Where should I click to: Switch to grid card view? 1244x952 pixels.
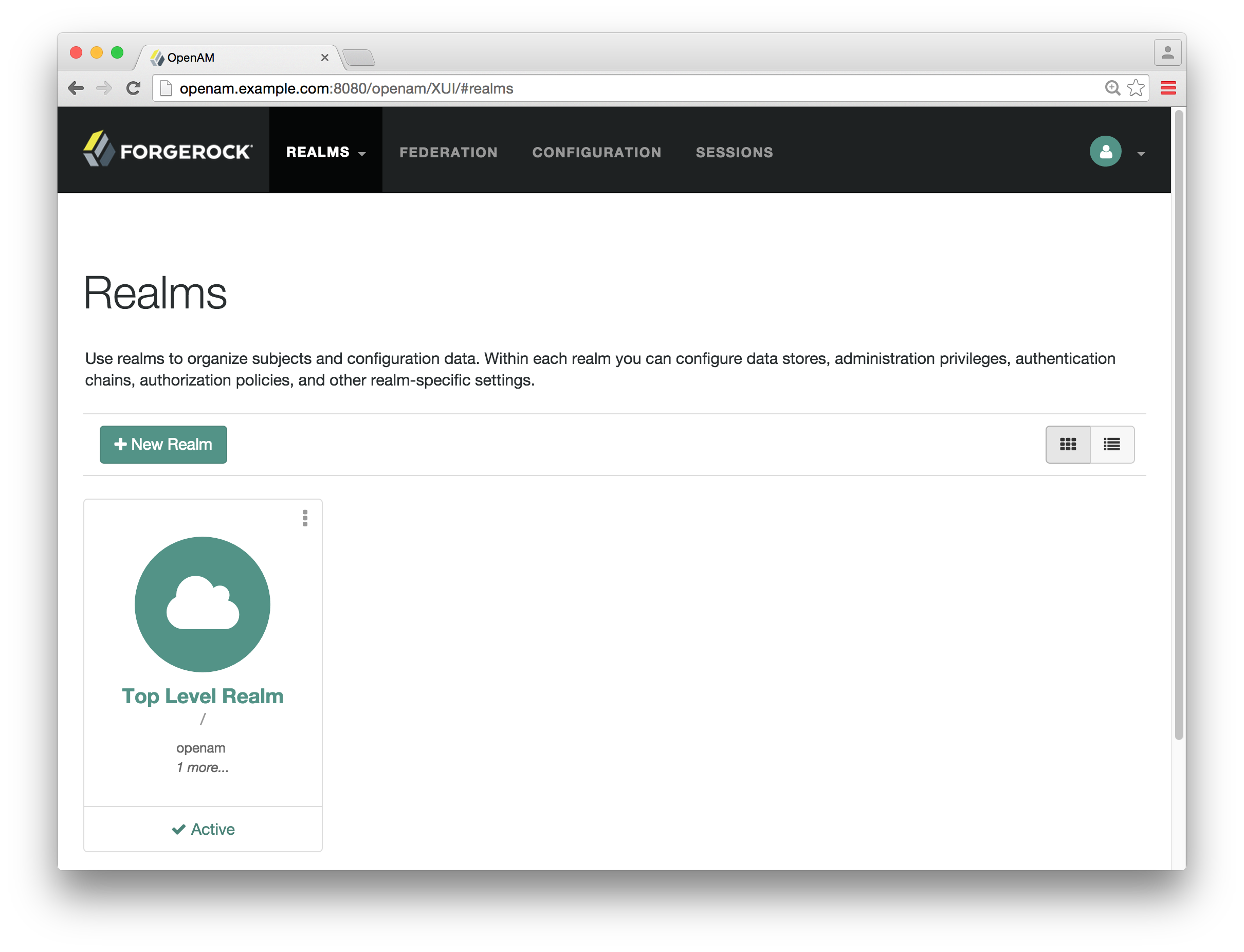pyautogui.click(x=1068, y=444)
